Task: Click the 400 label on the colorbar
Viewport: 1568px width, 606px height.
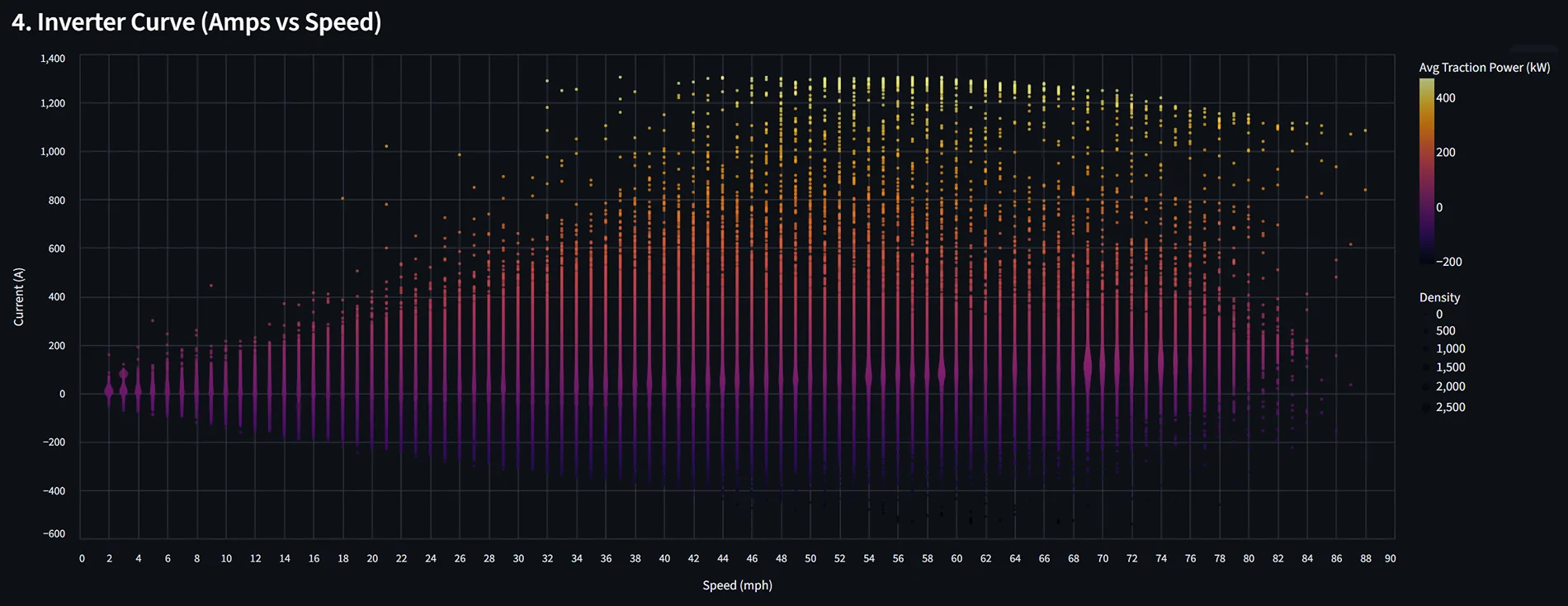Action: [x=1445, y=98]
